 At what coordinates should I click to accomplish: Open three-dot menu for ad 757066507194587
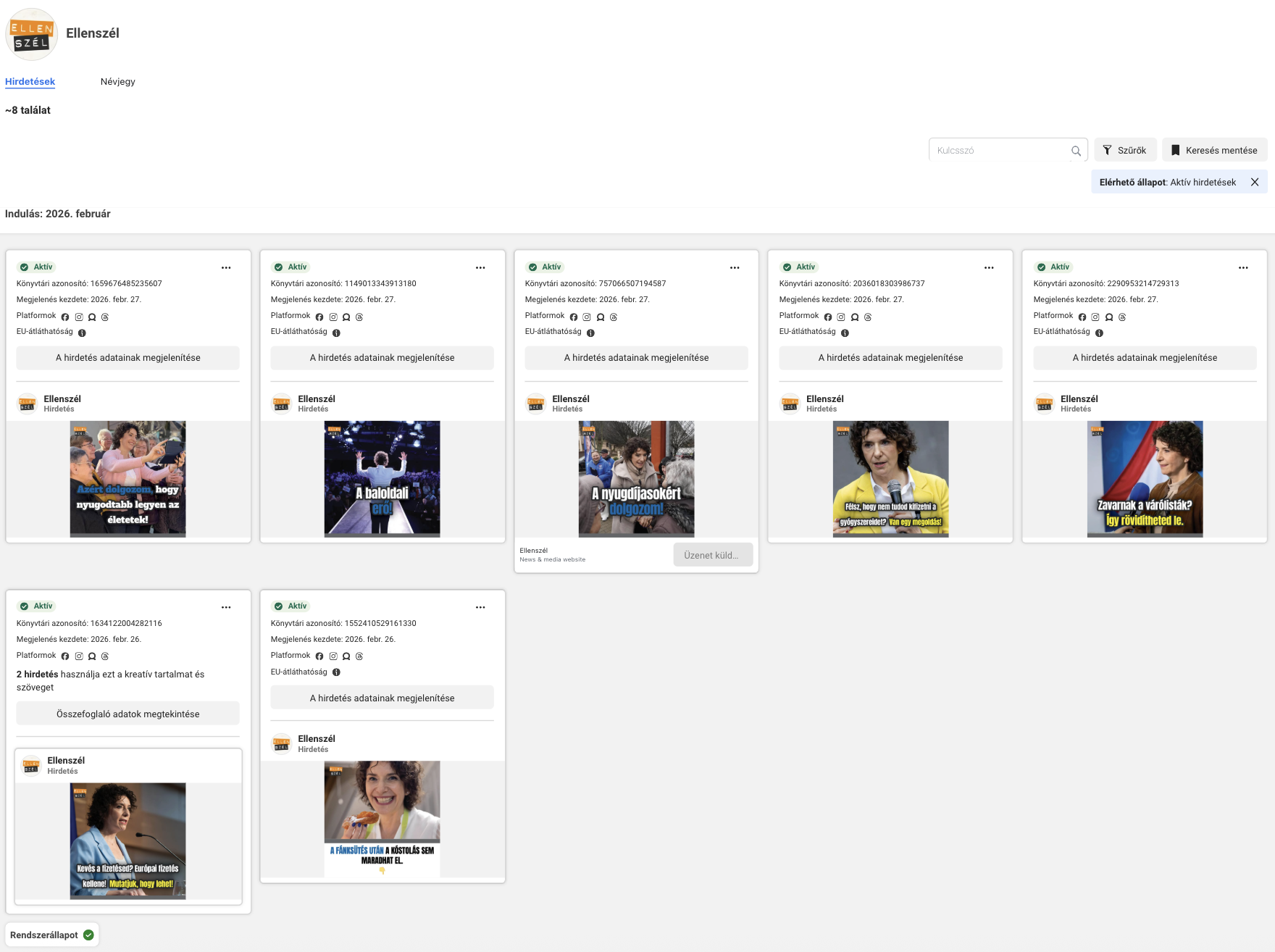coord(735,267)
